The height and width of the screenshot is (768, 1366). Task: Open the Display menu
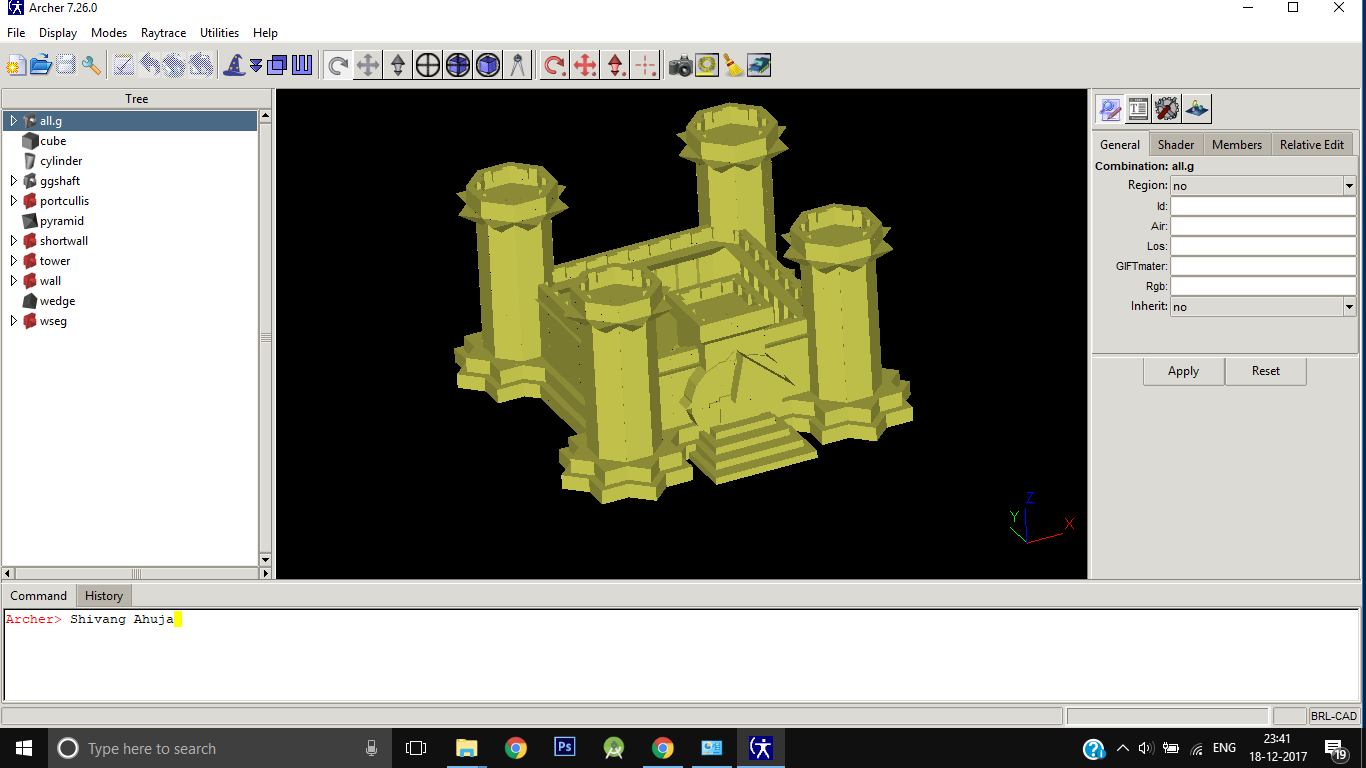[x=58, y=33]
